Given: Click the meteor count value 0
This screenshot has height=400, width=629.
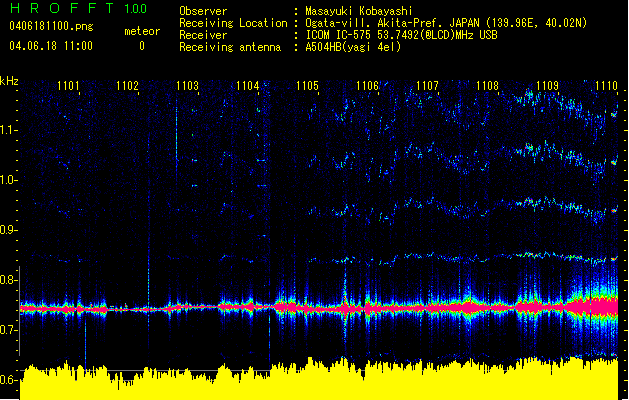Looking at the screenshot, I should coord(142,46).
